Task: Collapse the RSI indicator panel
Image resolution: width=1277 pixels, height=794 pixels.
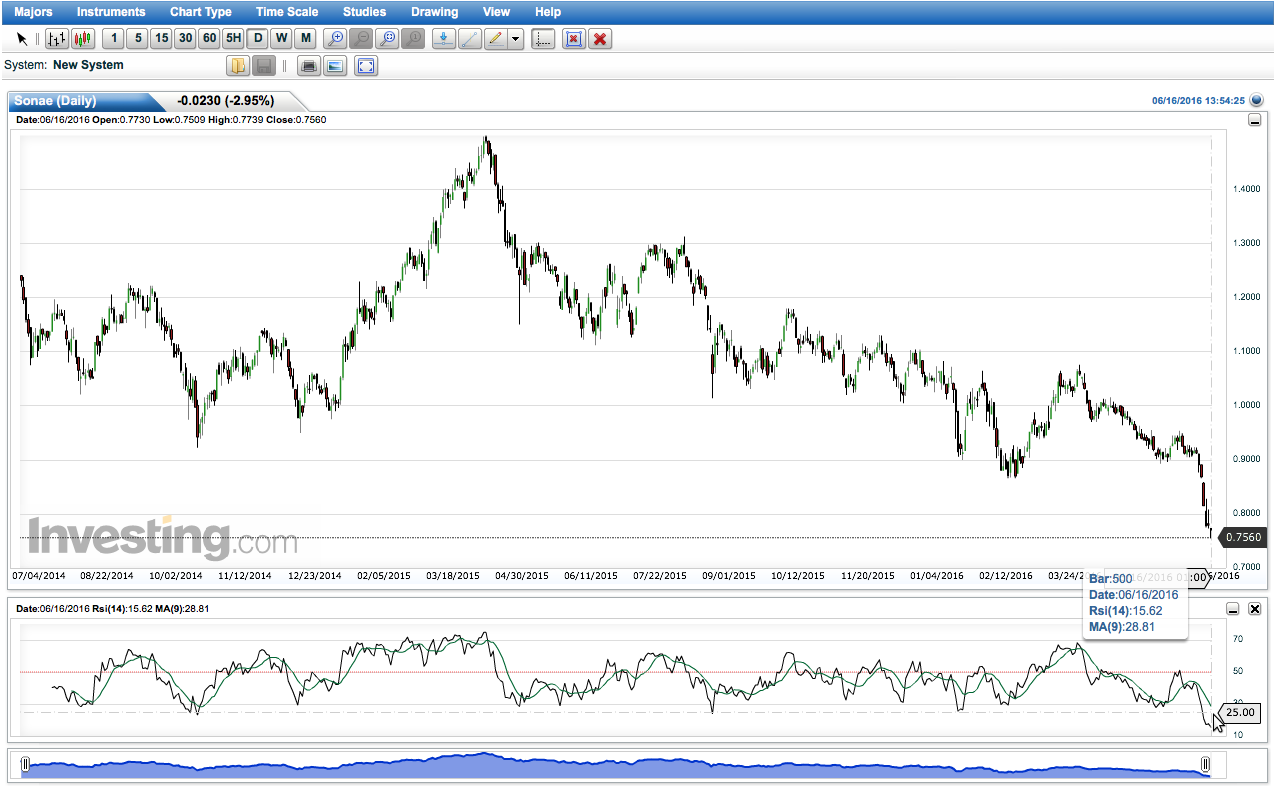Action: (1234, 608)
